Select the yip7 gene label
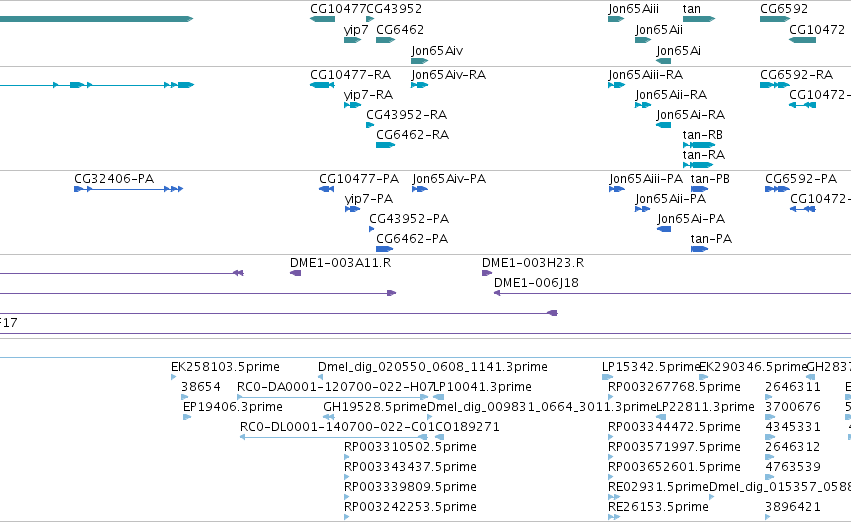Screen dimensions: 851x522 (x=356, y=30)
